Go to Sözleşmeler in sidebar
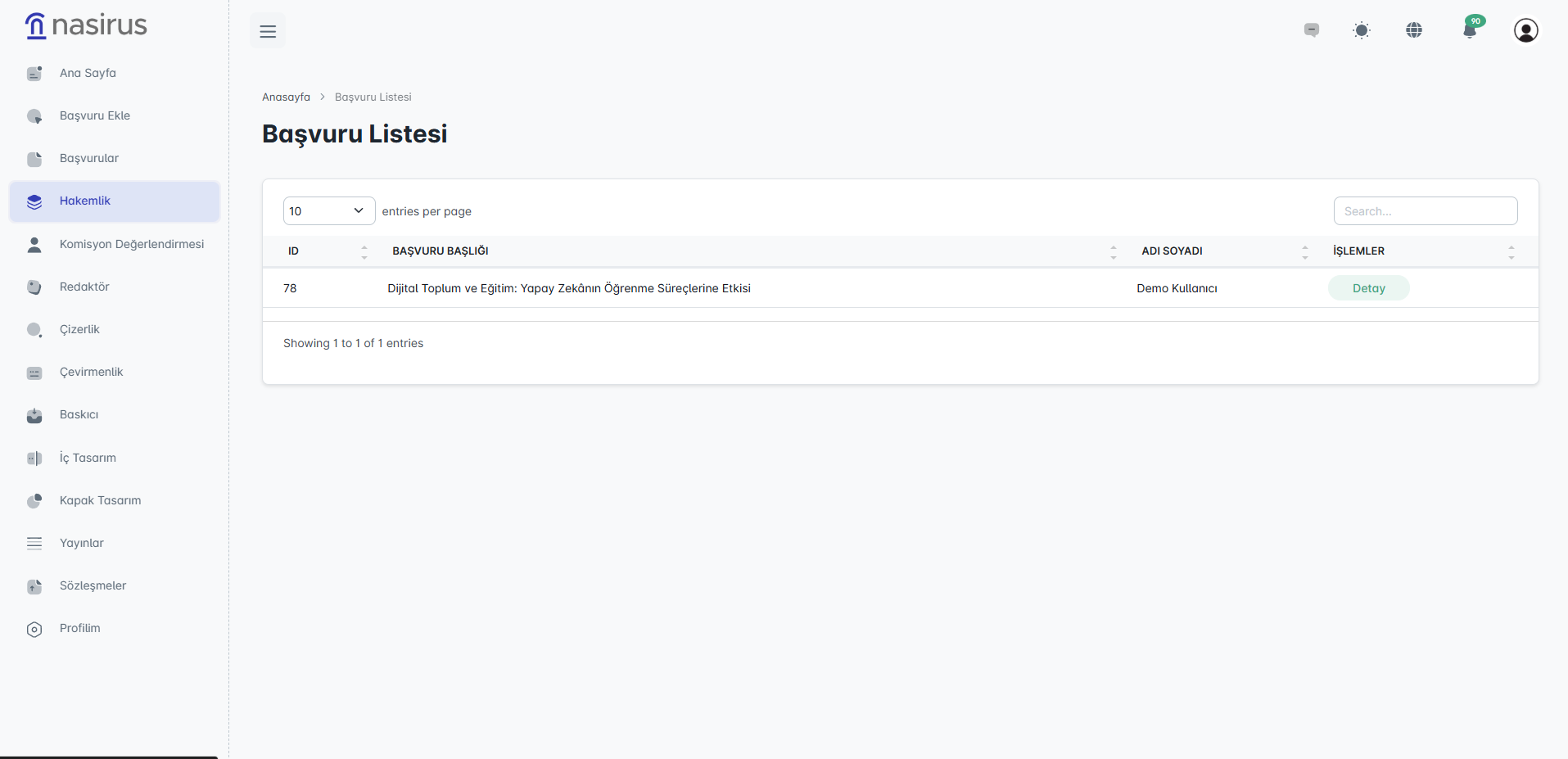The height and width of the screenshot is (759, 1568). click(93, 585)
